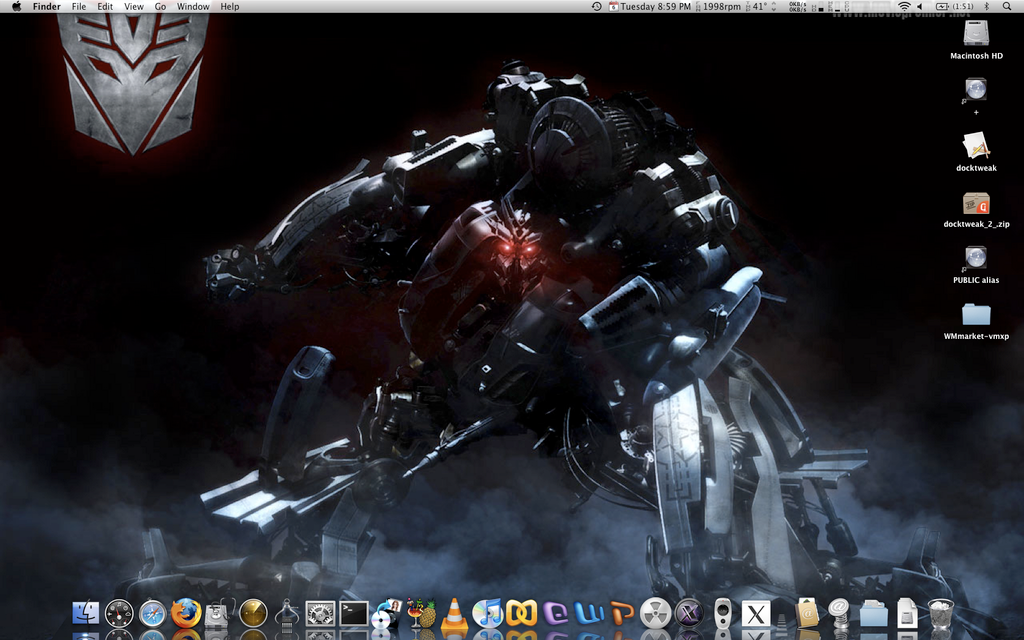1024x640 pixels.
Task: Open Spotlight search magnifier
Action: pos(1006,7)
